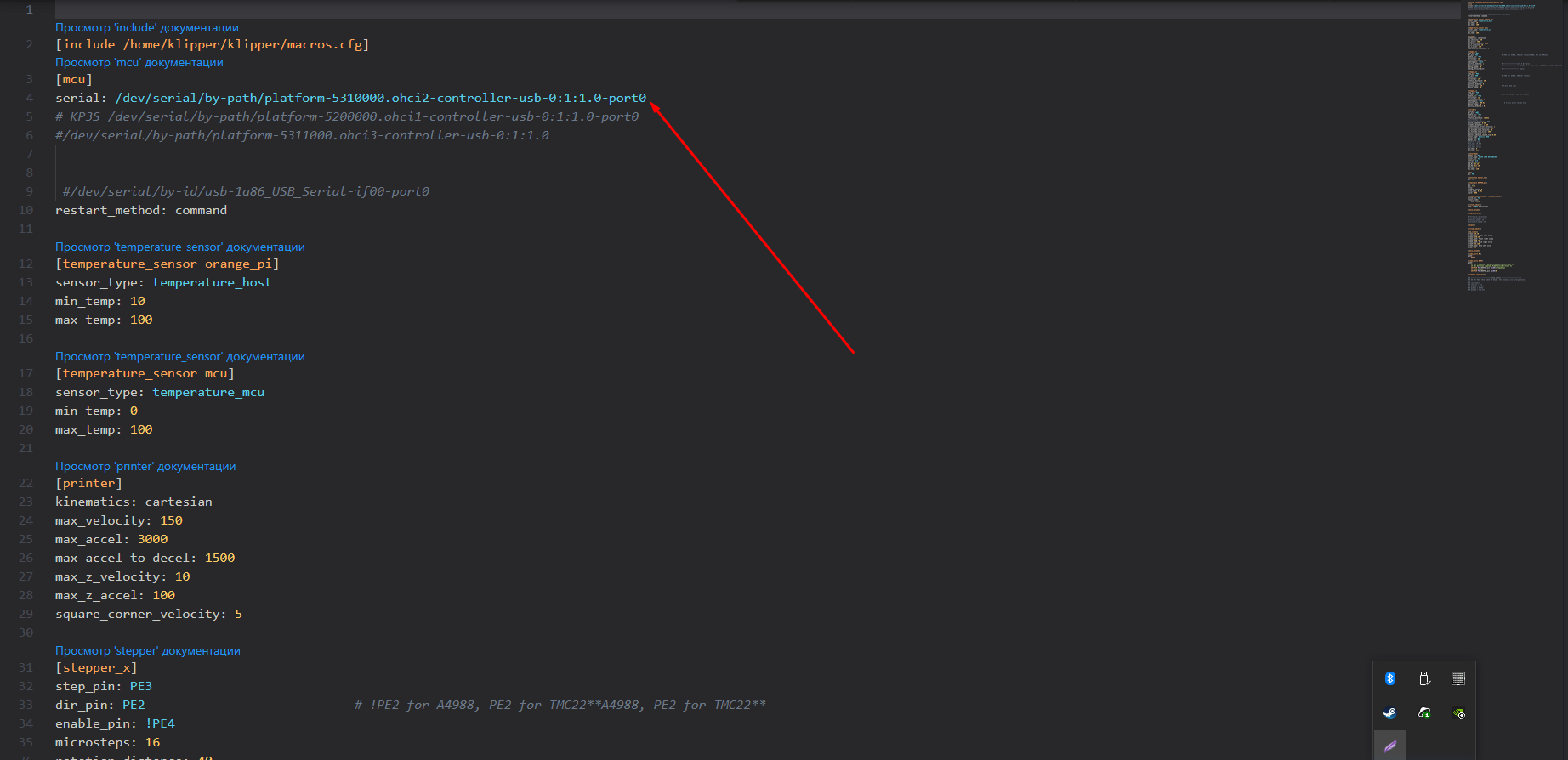
Task: Open the 'include' documentation link
Action: point(146,27)
